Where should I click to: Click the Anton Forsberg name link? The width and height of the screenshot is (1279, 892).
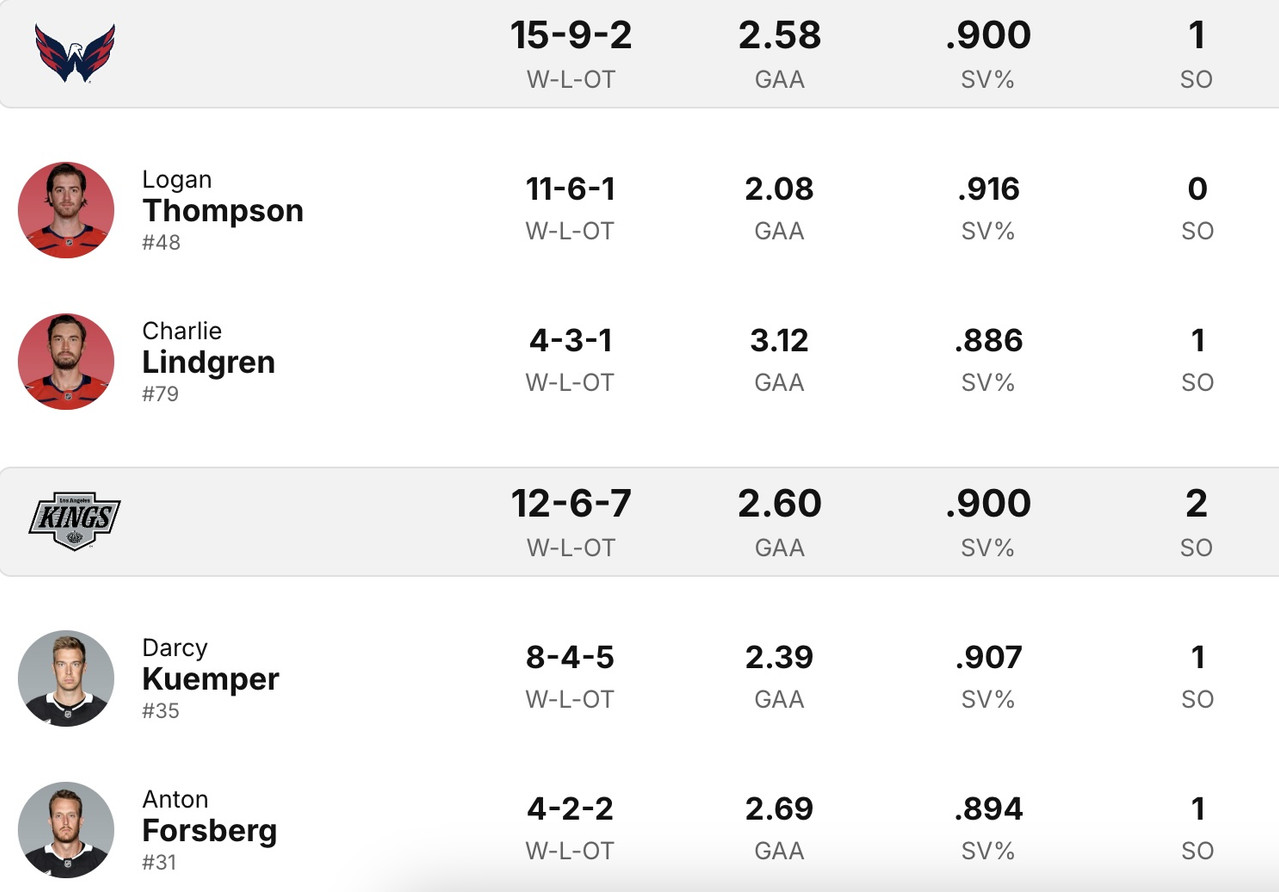point(209,830)
